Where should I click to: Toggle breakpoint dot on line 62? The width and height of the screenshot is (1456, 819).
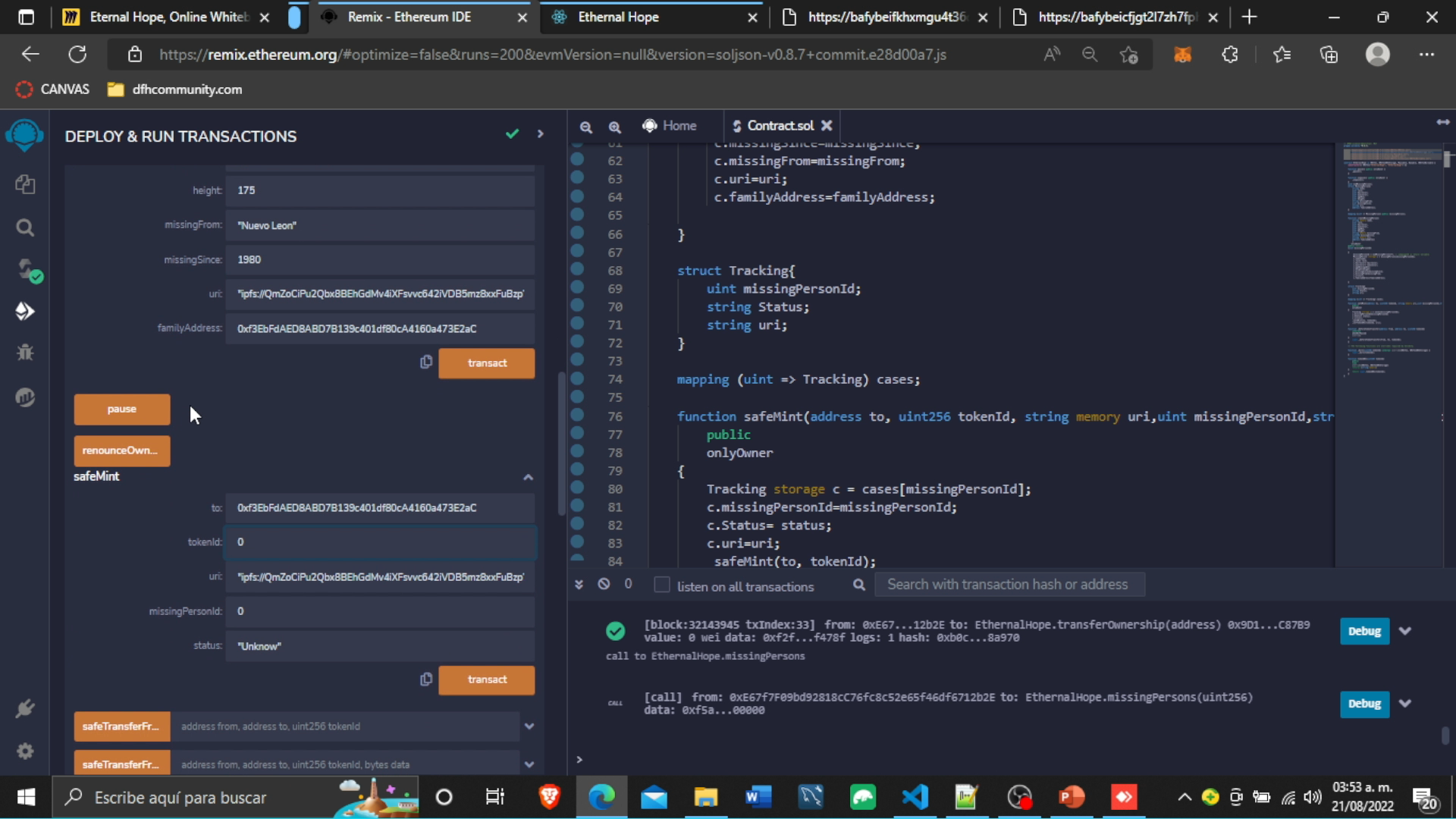[x=577, y=159]
